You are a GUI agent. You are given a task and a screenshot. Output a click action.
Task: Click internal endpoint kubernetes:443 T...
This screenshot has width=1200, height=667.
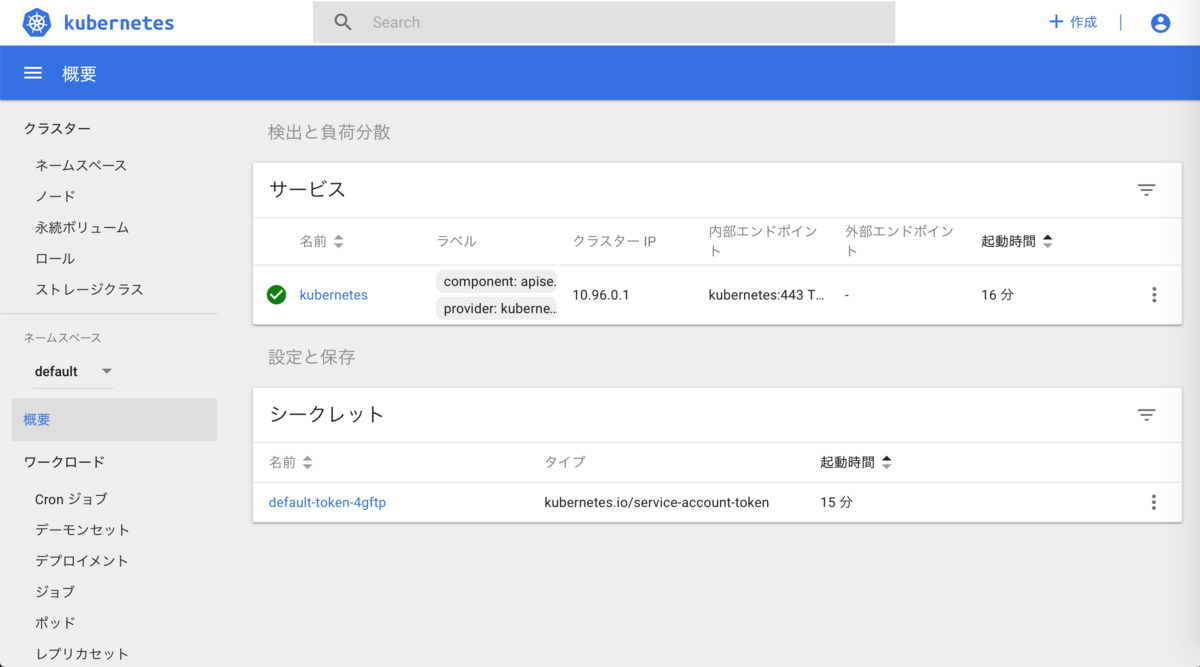pos(767,295)
